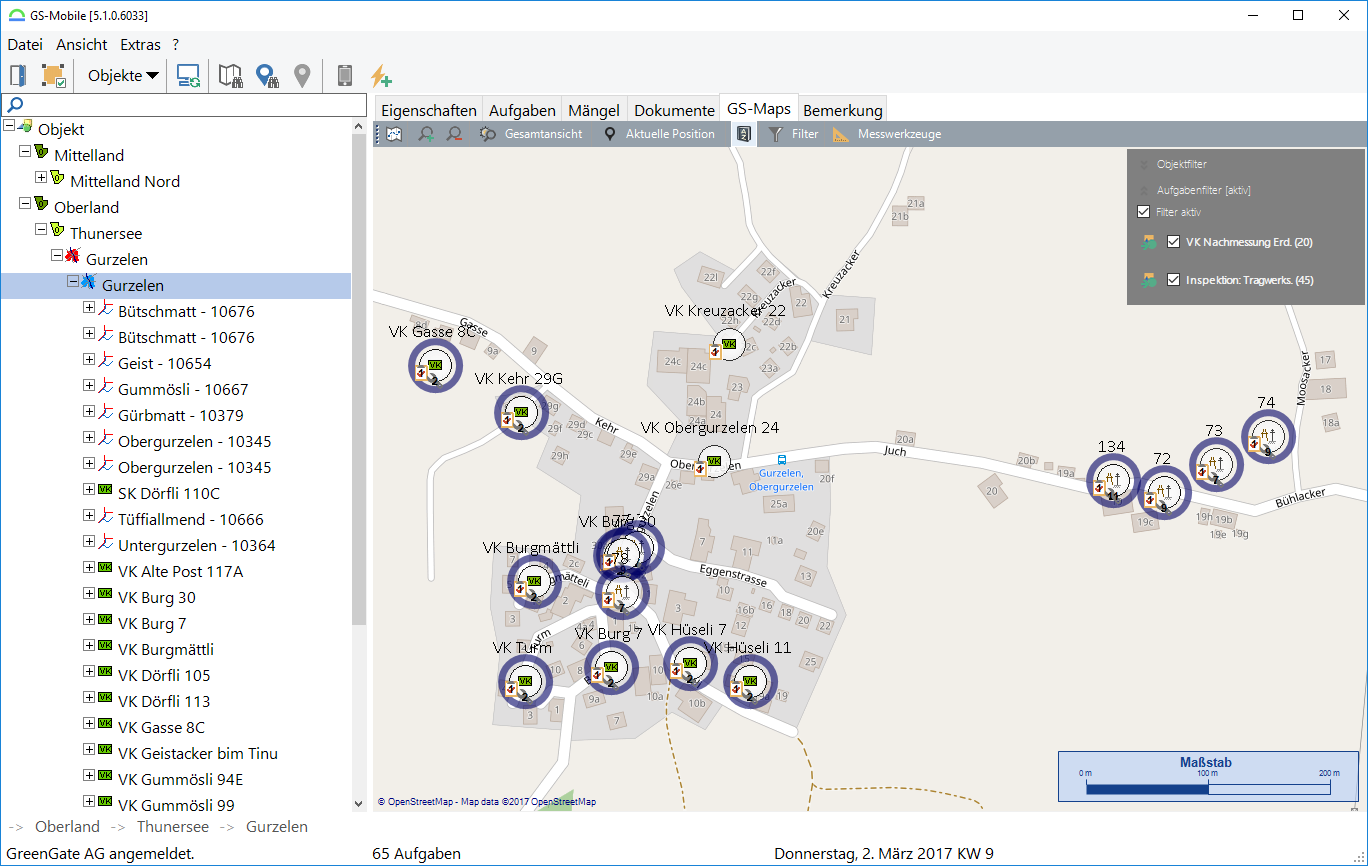Click the tree search input field
Screen dimensions: 1368x866
point(184,104)
